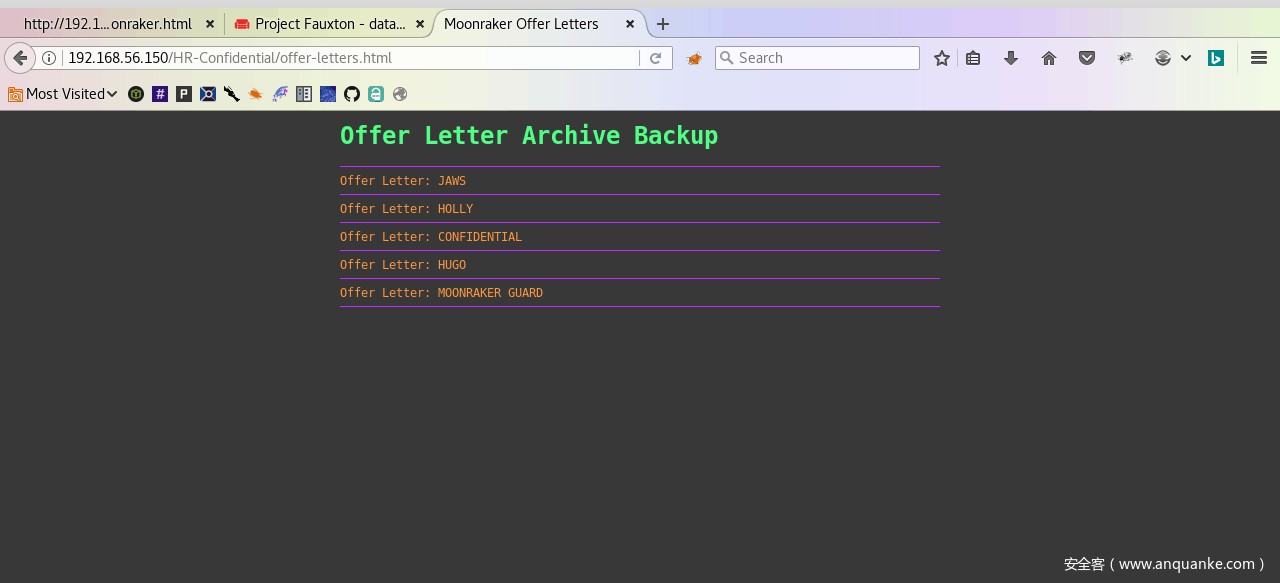Go back to the previous page
Image resolution: width=1280 pixels, height=583 pixels.
(x=20, y=58)
